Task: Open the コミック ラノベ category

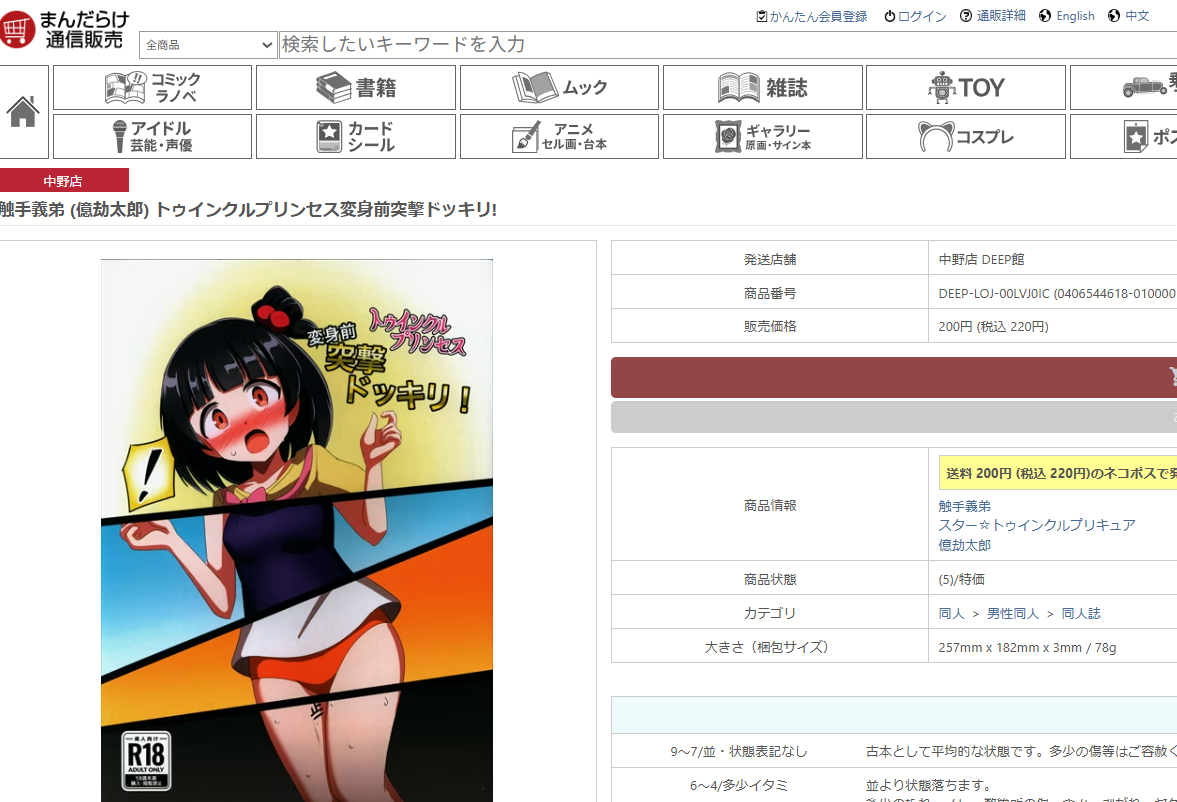Action: coord(152,88)
